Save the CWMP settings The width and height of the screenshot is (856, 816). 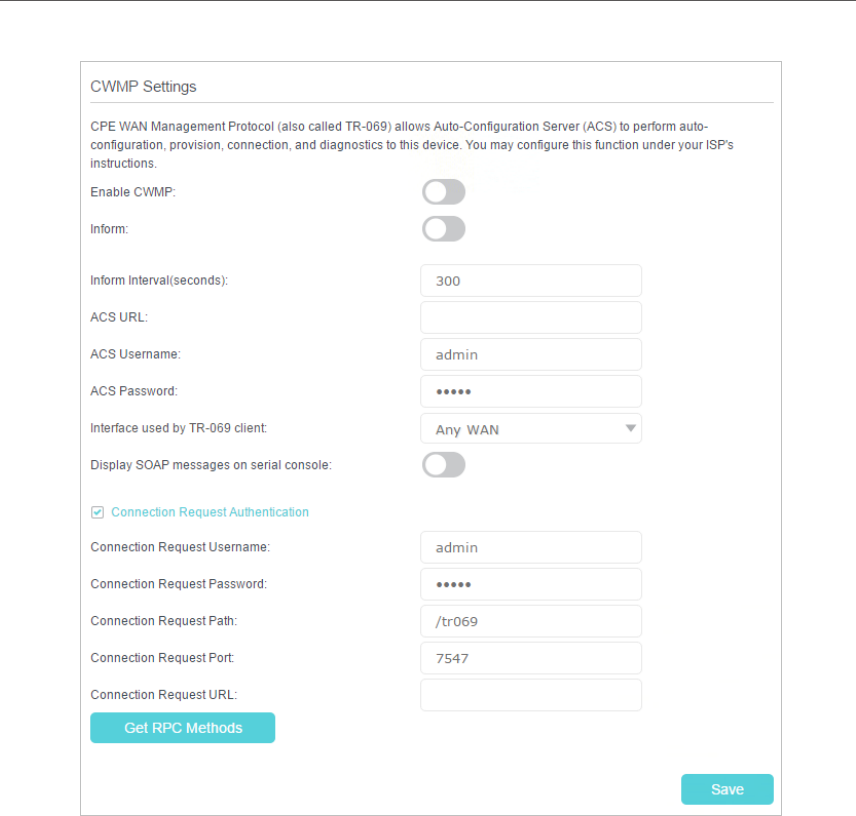pos(727,789)
